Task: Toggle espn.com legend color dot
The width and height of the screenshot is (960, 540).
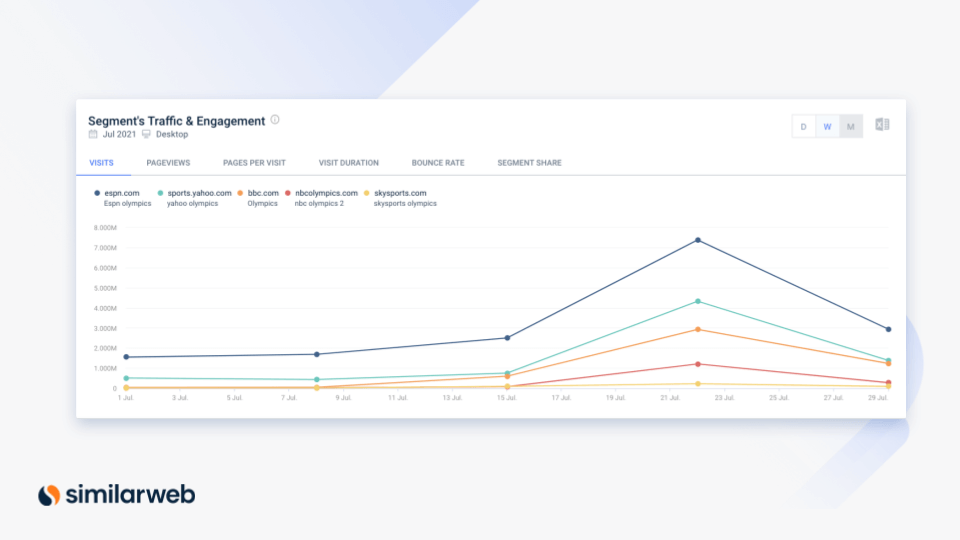Action: click(x=97, y=193)
